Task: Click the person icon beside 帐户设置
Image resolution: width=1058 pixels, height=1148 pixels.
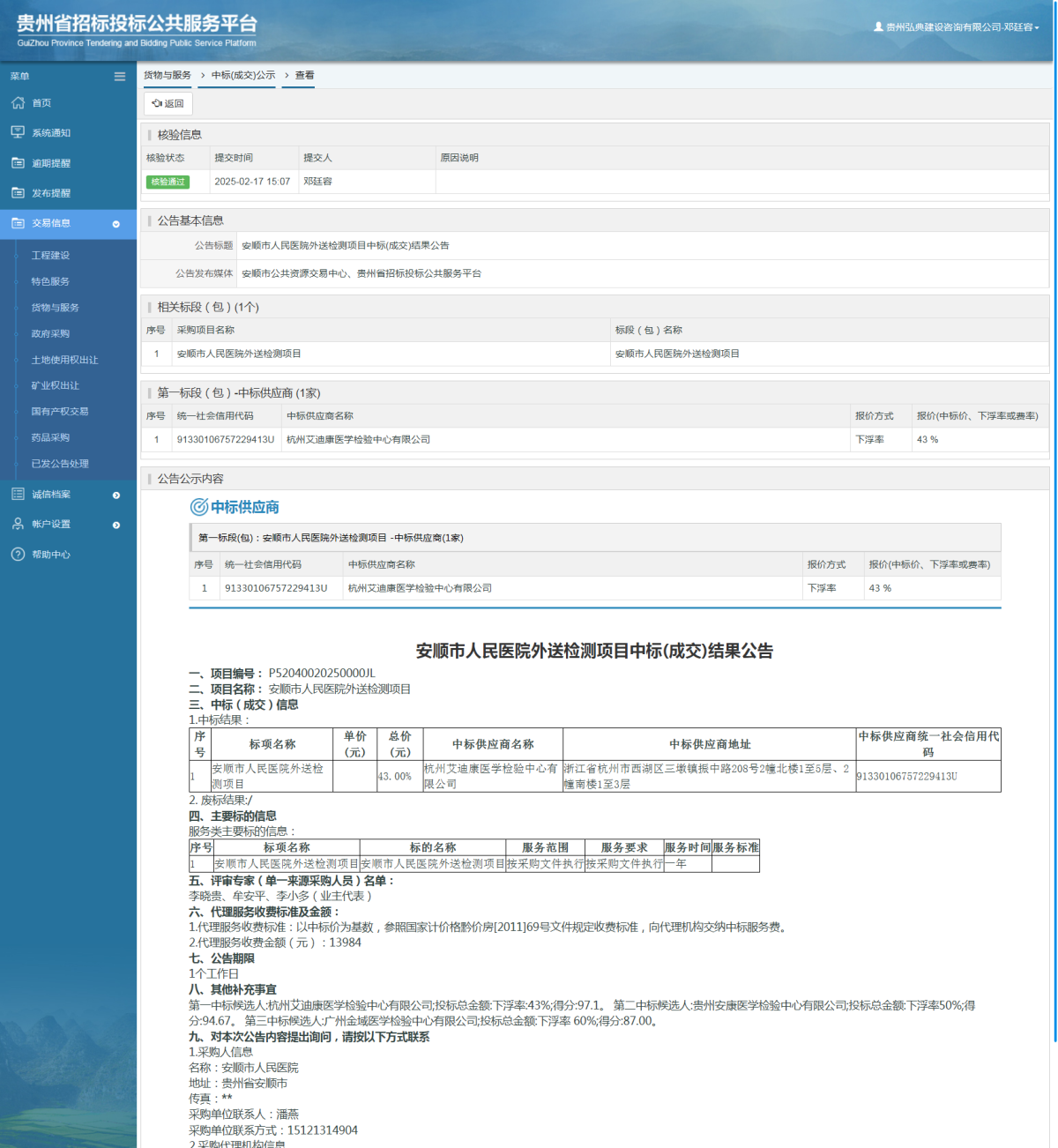Action: coord(18,524)
